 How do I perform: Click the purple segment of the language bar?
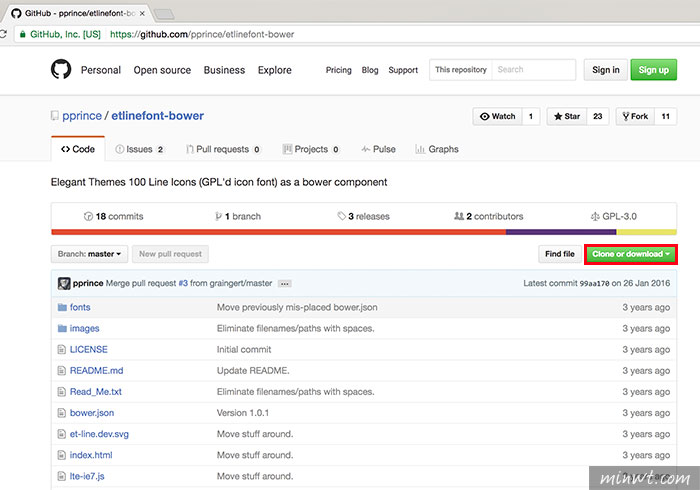tap(561, 232)
